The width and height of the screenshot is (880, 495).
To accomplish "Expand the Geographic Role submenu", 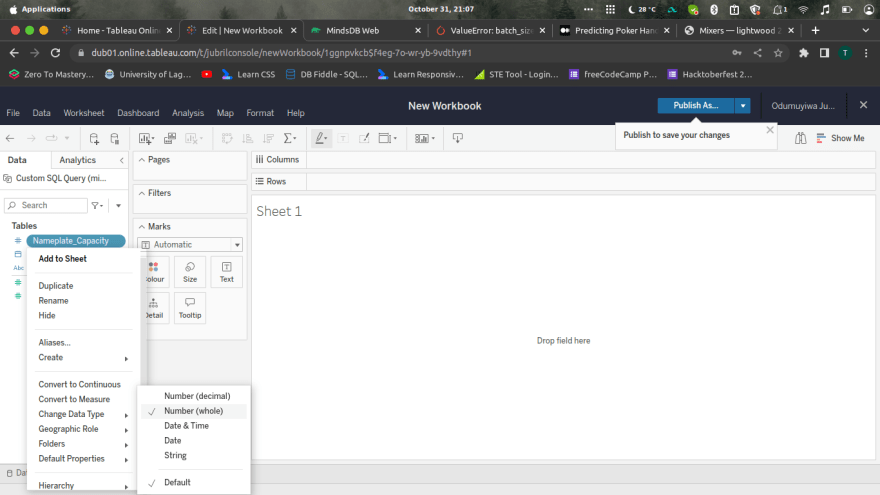I will click(x=83, y=429).
